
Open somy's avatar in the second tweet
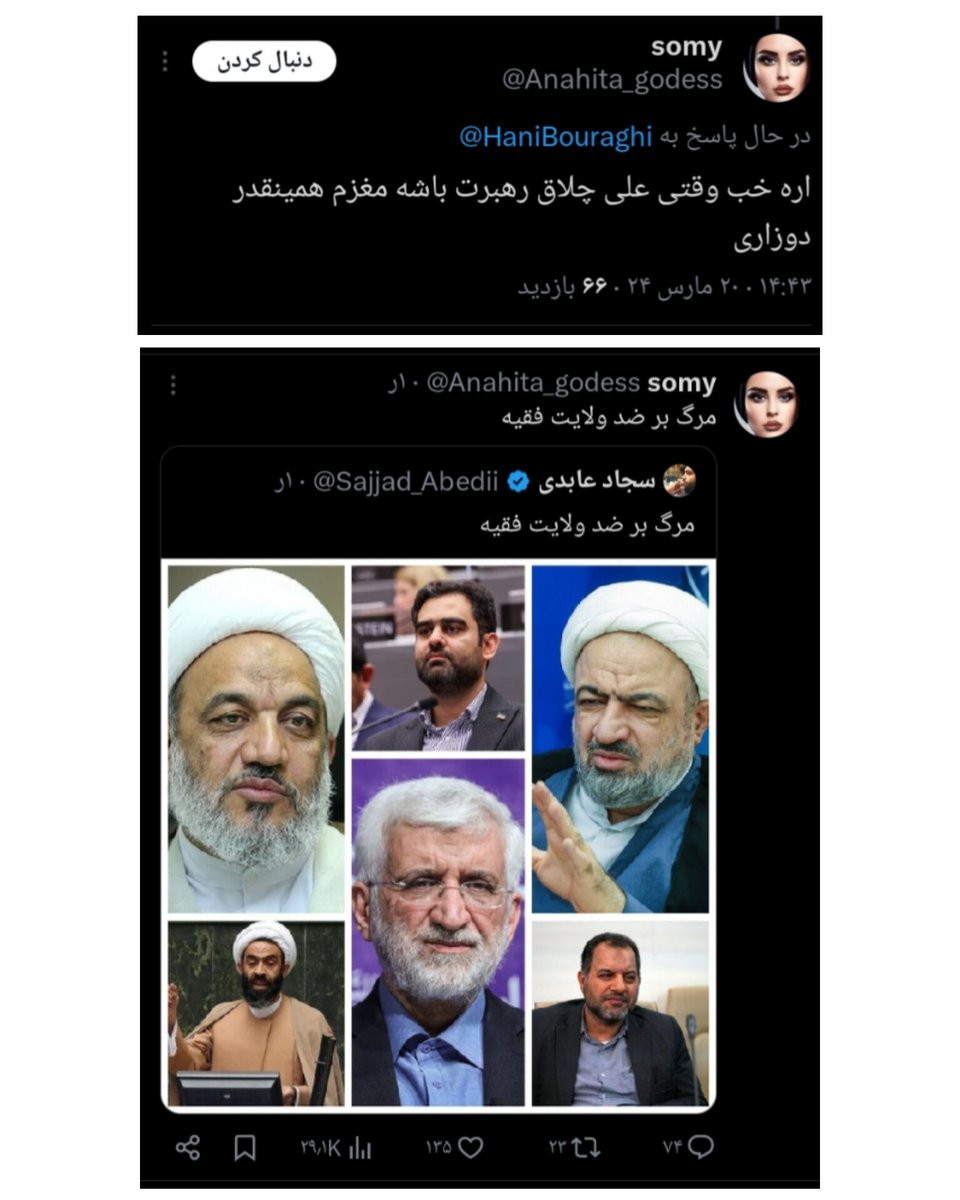[x=766, y=403]
